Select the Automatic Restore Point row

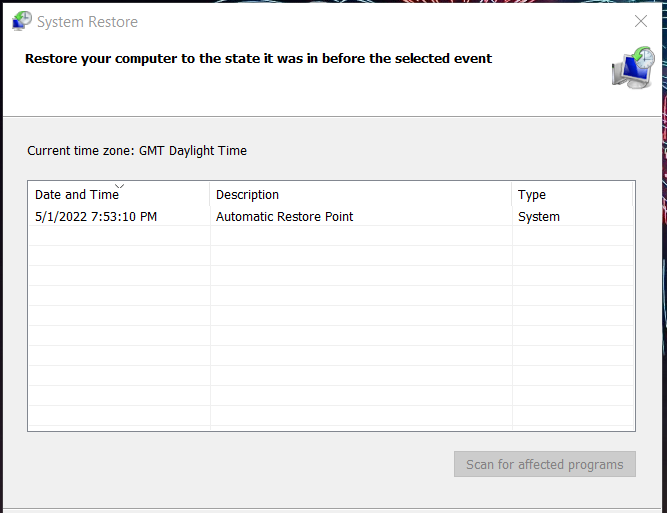point(285,216)
